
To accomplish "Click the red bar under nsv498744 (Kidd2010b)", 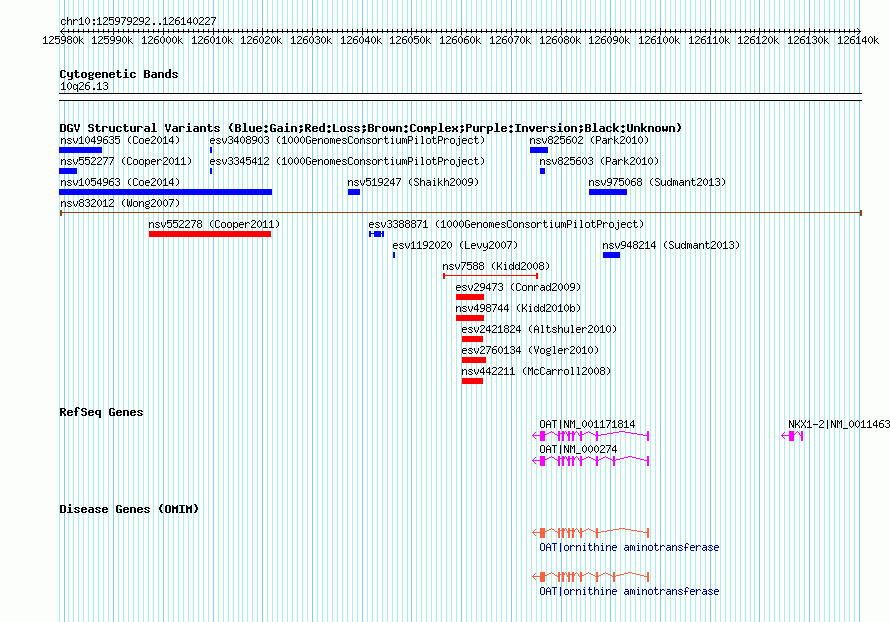I will [x=469, y=318].
